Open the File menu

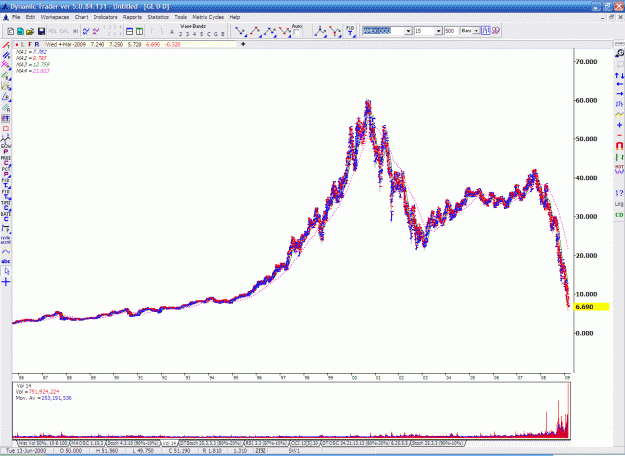click(16, 17)
